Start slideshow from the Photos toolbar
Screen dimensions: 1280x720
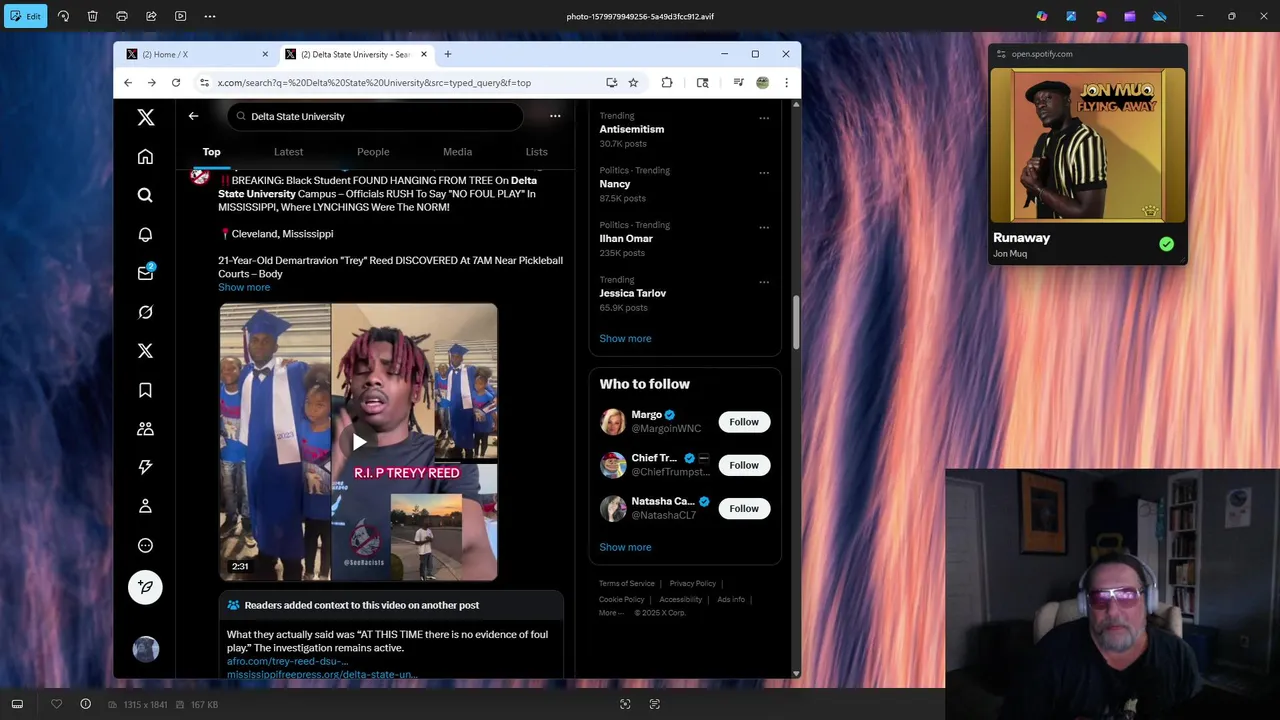pyautogui.click(x=180, y=16)
